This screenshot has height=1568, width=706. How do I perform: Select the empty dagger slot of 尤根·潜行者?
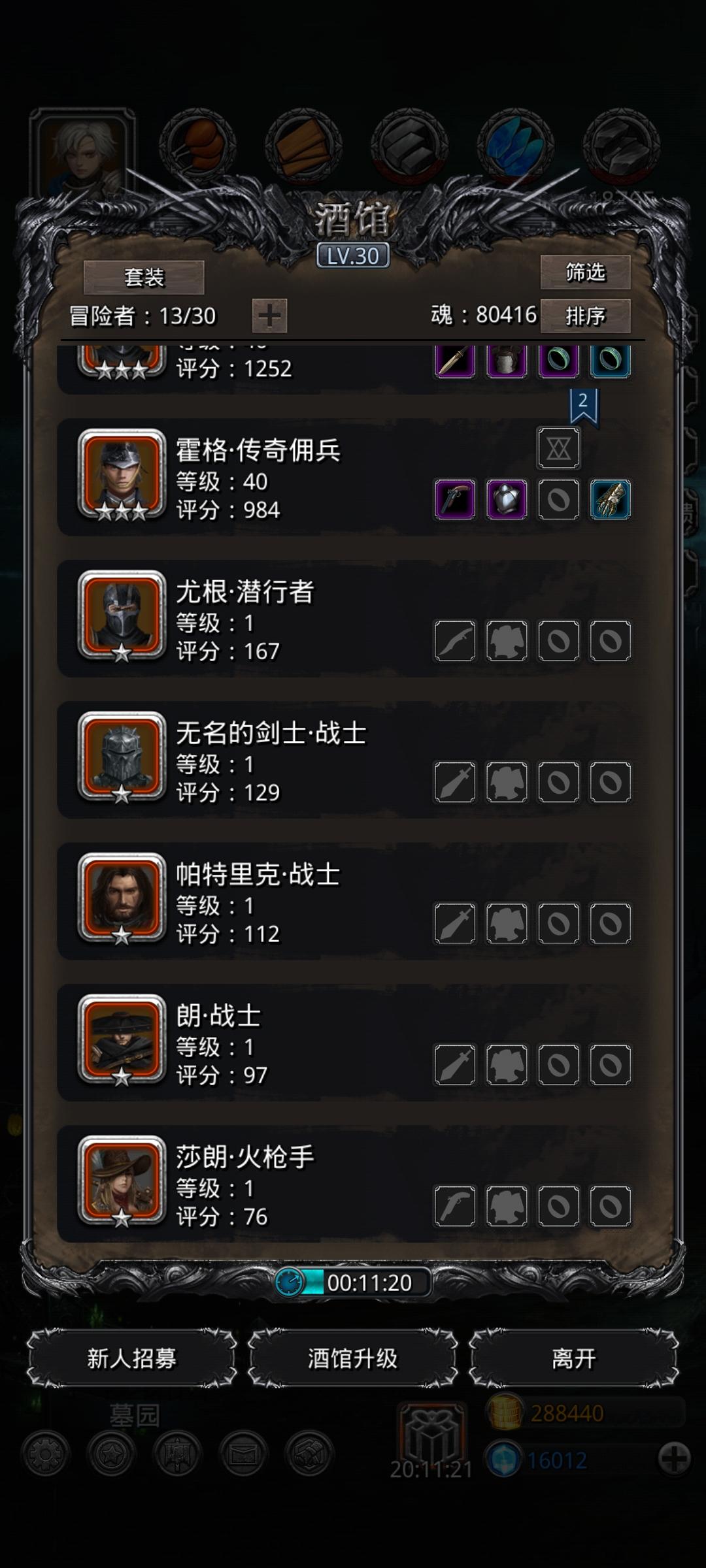(x=455, y=641)
